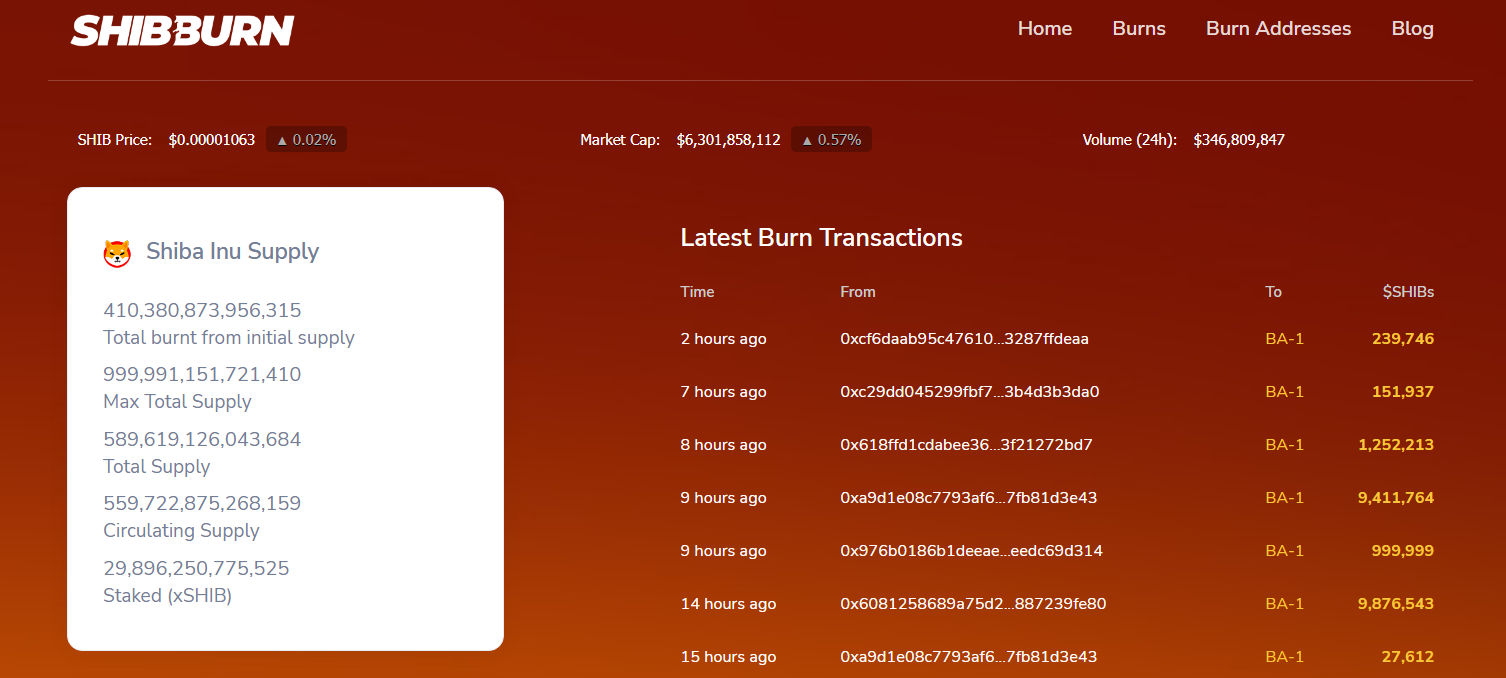Click the SHIB price value $0.00001063
The height and width of the screenshot is (678, 1506).
click(x=211, y=140)
